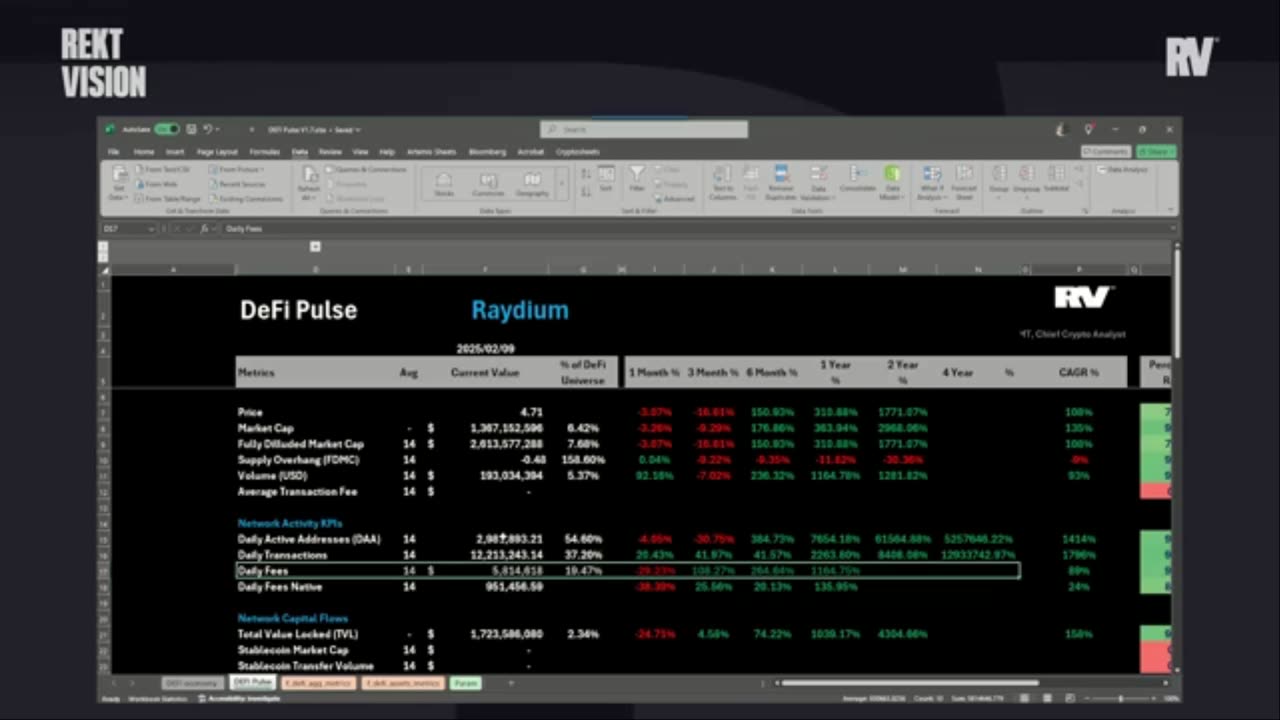Select the defi_agg_metrics sheet tab
Screen dimensions: 1280x720
pyautogui.click(x=319, y=682)
